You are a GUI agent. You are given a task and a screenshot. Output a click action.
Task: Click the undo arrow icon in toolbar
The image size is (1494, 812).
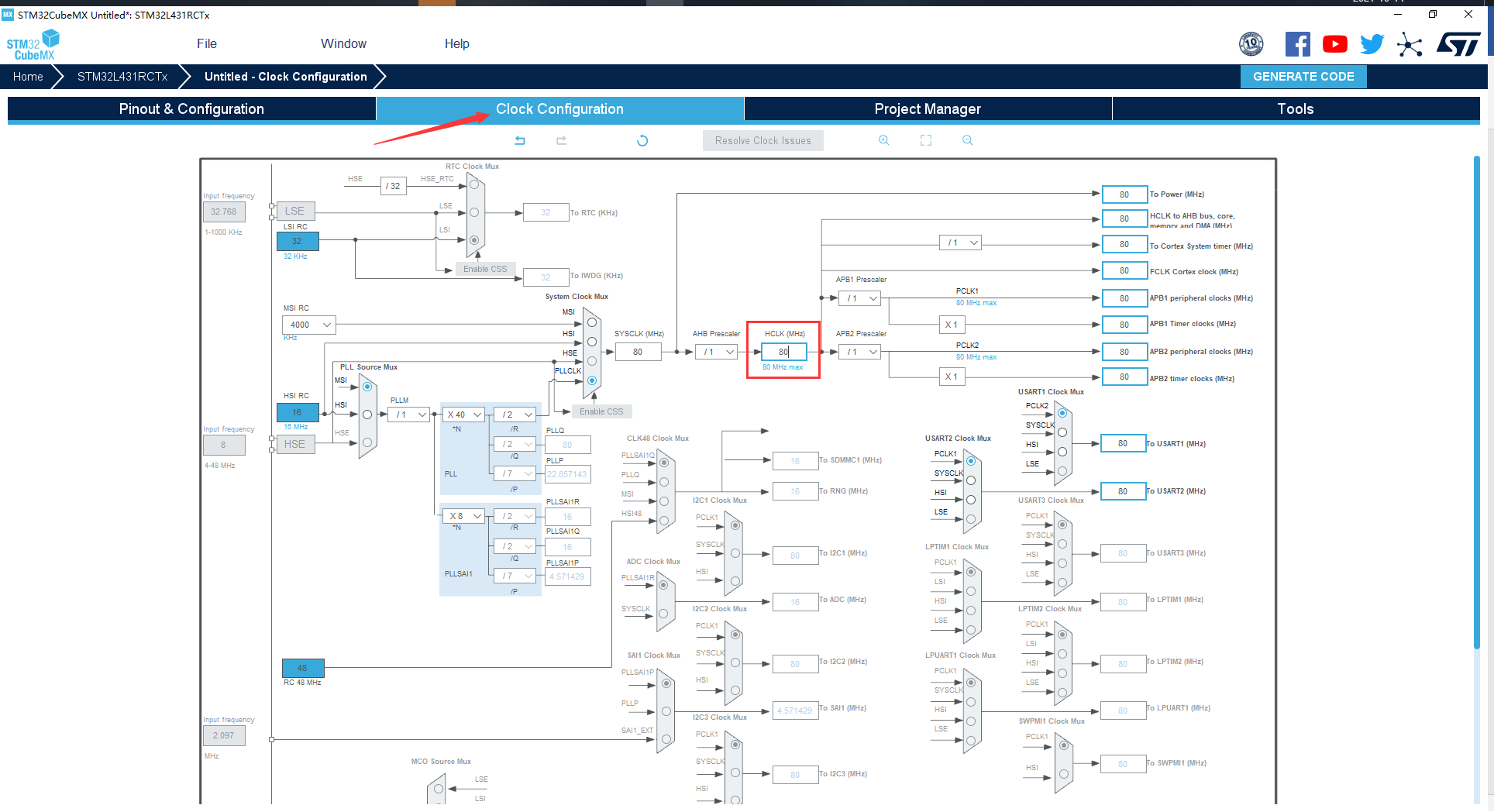pyautogui.click(x=520, y=140)
